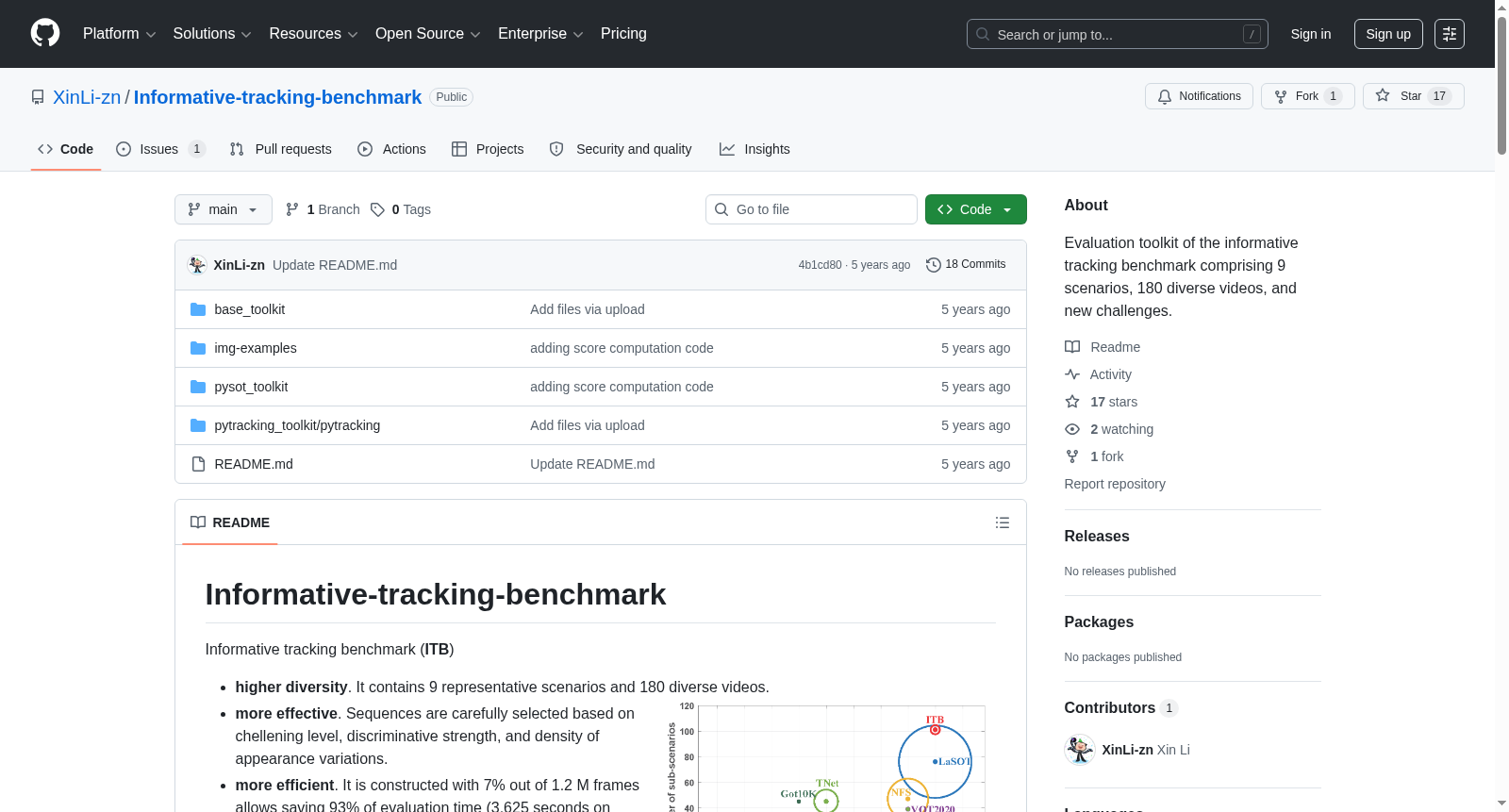Click the tag icon beside 0 Tags
The height and width of the screenshot is (812, 1509).
(x=377, y=209)
